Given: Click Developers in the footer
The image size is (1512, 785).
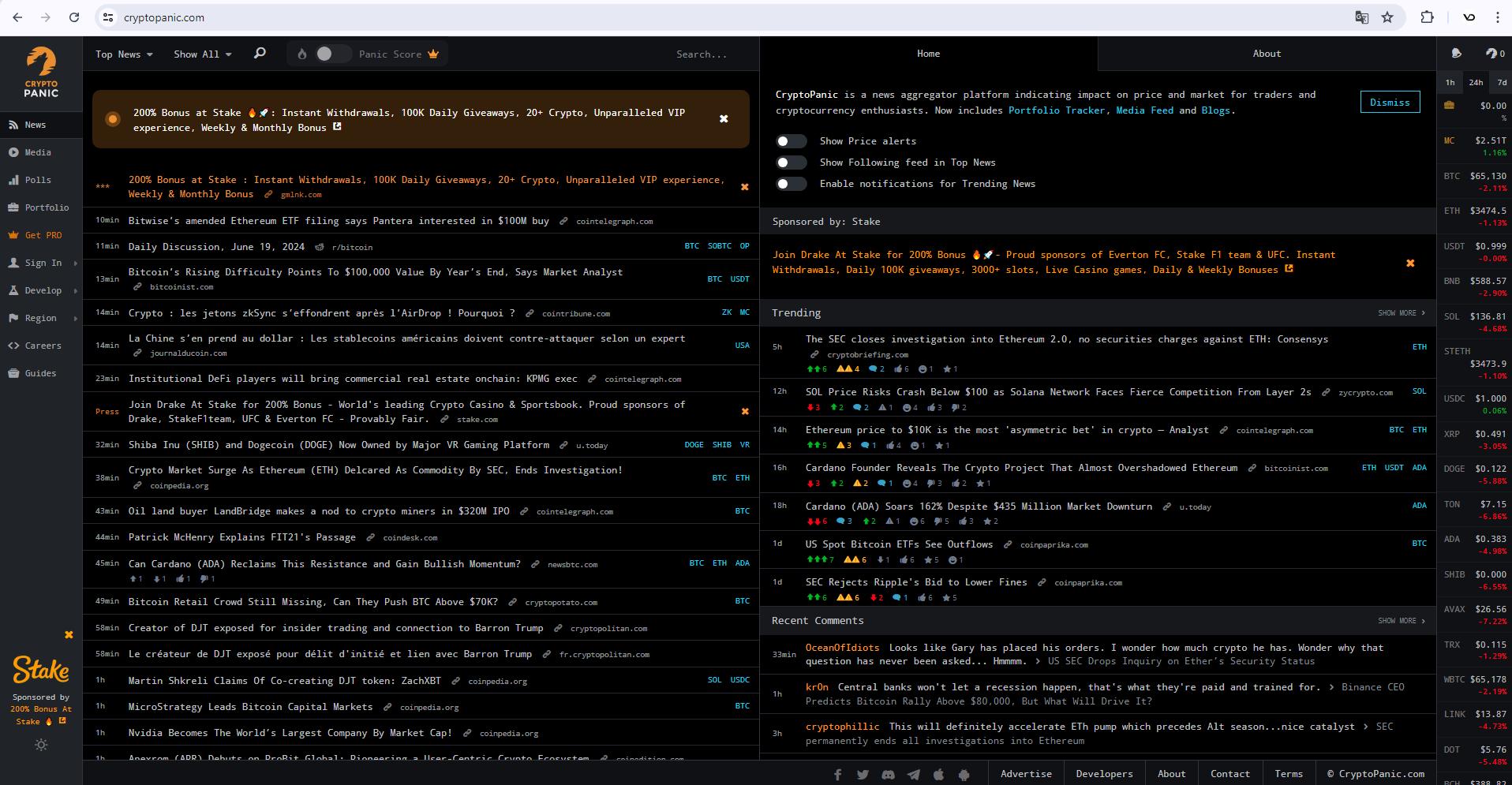Looking at the screenshot, I should coord(1104,774).
